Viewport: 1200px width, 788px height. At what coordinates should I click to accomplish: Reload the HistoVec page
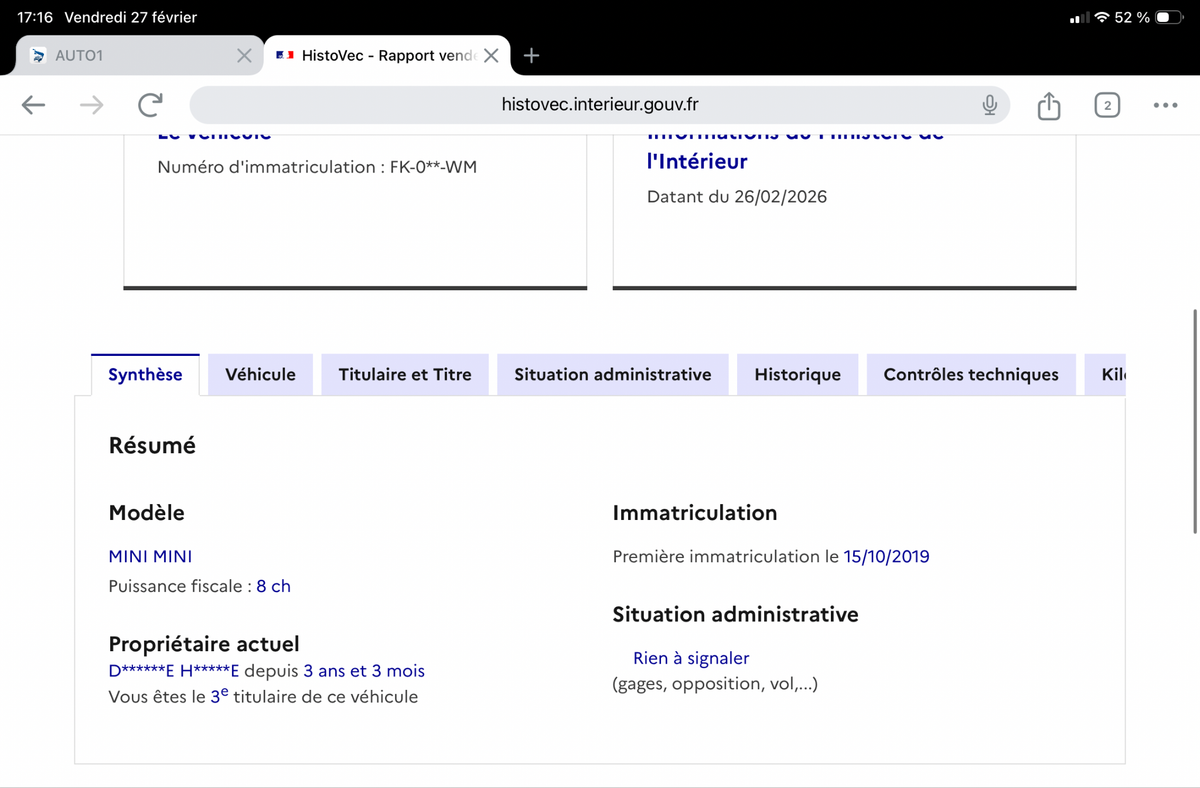(151, 105)
